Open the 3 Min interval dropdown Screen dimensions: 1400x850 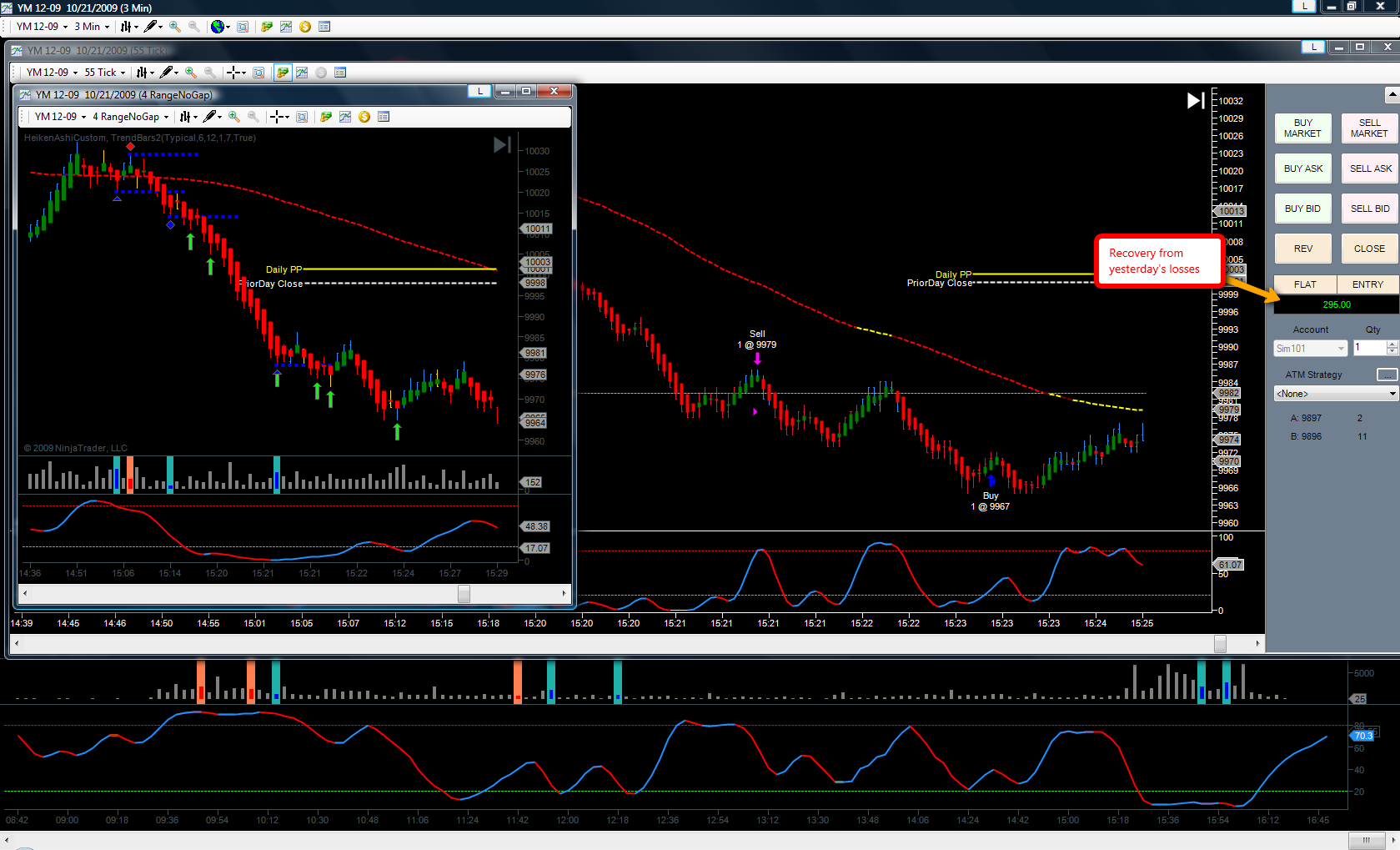pos(92,27)
